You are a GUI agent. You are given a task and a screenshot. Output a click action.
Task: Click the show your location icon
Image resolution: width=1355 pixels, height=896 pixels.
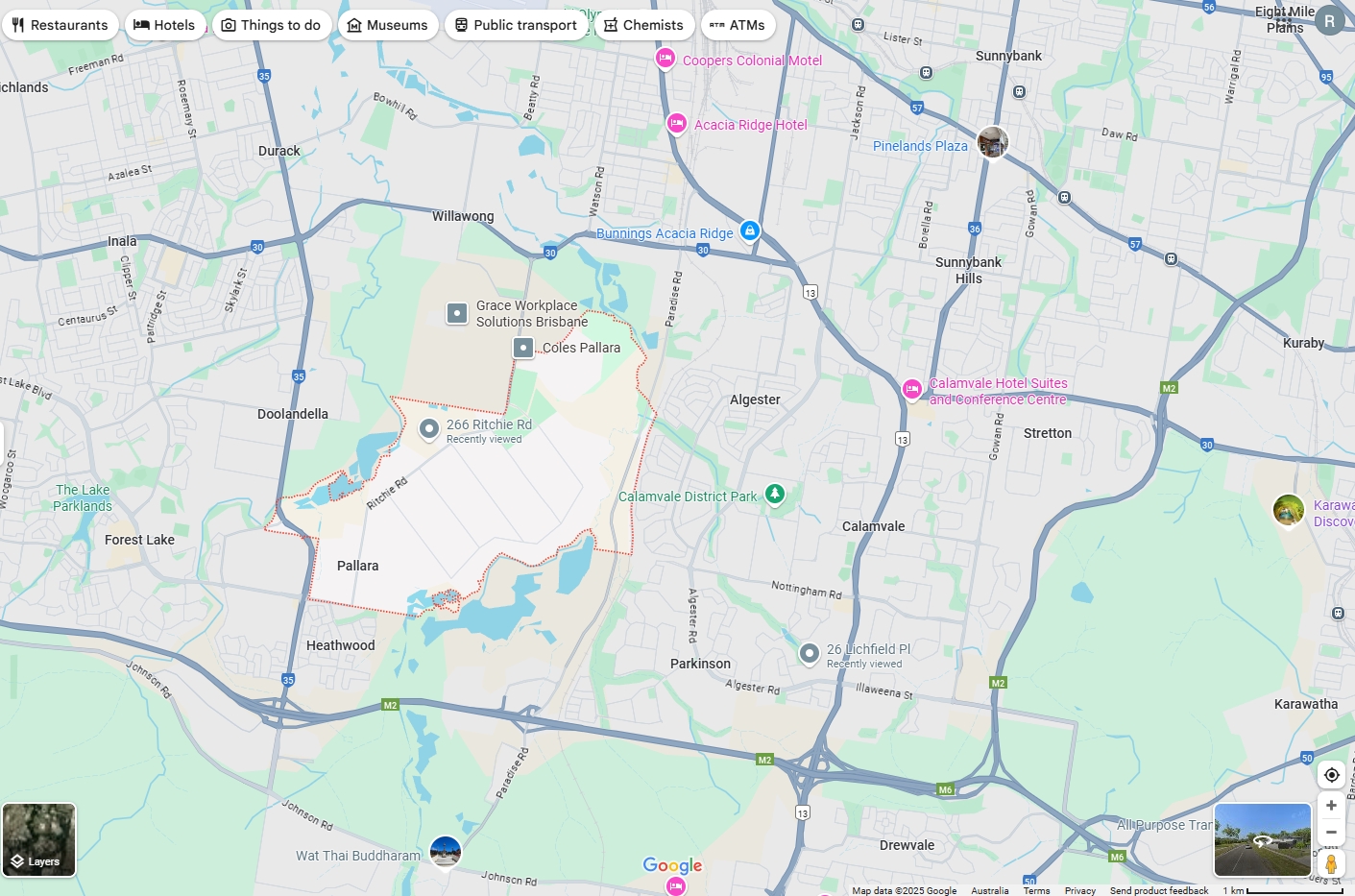pos(1331,775)
